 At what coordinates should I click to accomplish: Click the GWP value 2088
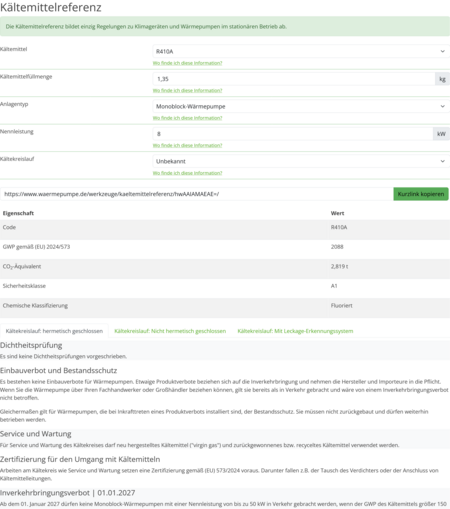tap(337, 247)
